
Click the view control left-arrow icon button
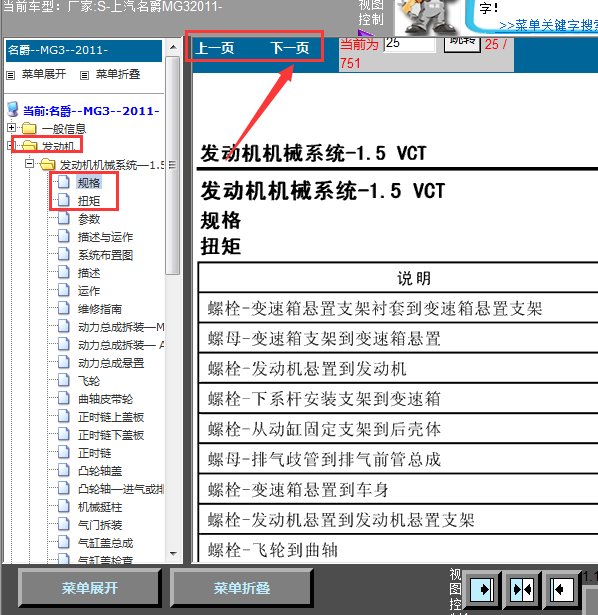pos(562,590)
